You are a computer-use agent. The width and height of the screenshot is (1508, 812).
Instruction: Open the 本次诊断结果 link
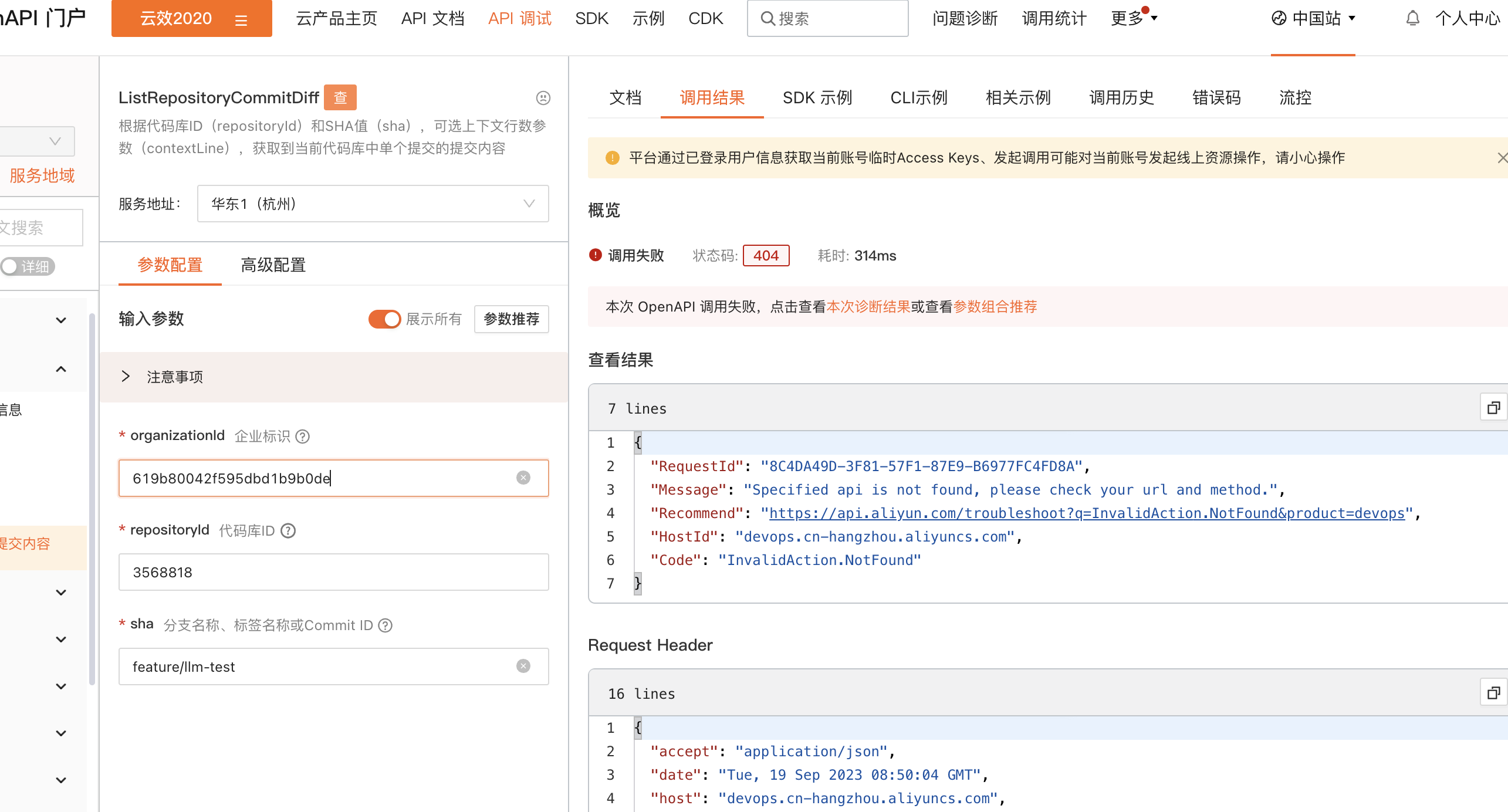point(868,307)
